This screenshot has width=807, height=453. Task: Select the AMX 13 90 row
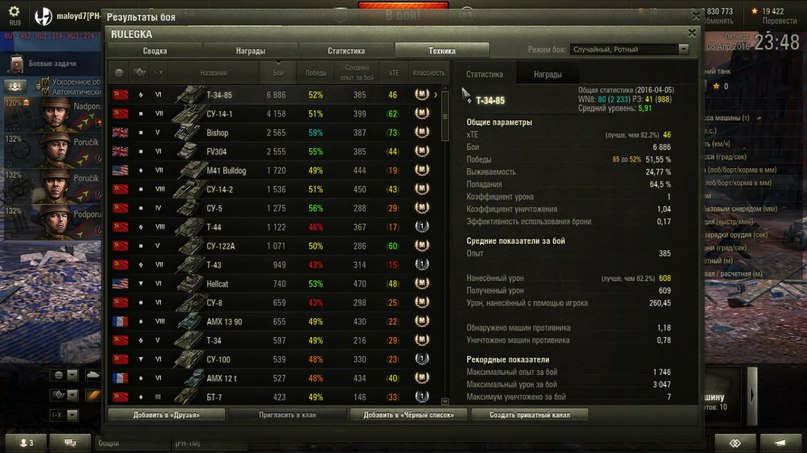(x=276, y=322)
